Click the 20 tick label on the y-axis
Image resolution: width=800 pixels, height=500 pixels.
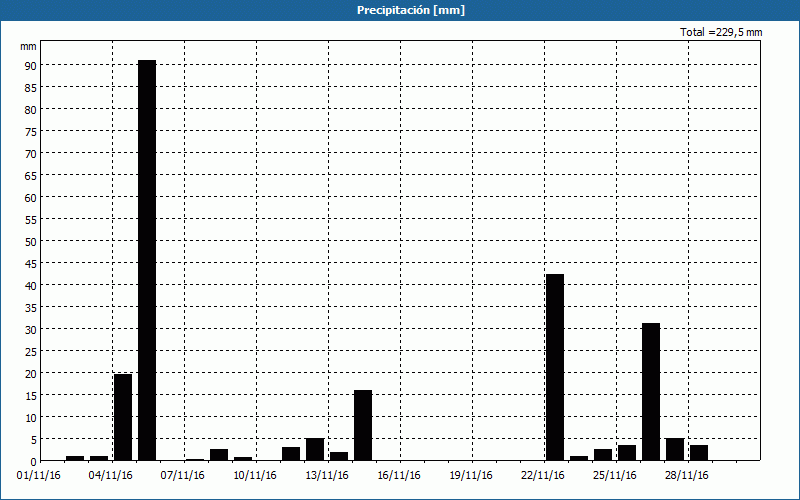tap(31, 373)
